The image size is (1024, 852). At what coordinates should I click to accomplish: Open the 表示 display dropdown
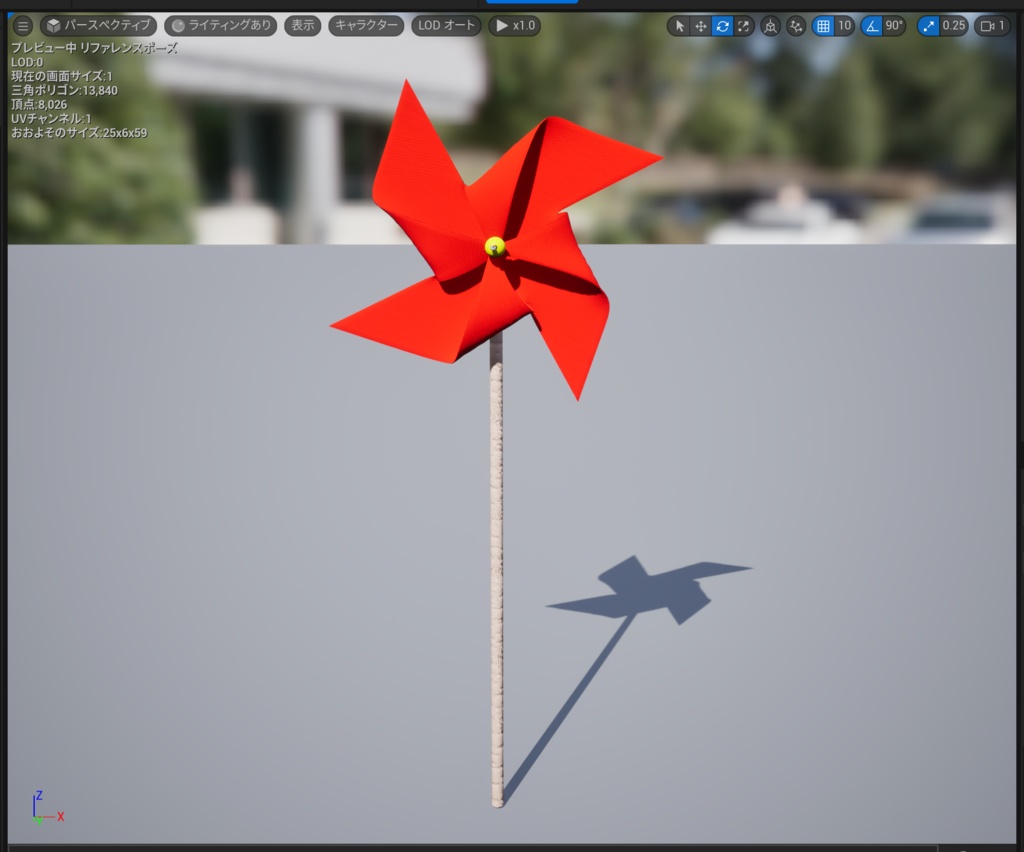(x=302, y=26)
